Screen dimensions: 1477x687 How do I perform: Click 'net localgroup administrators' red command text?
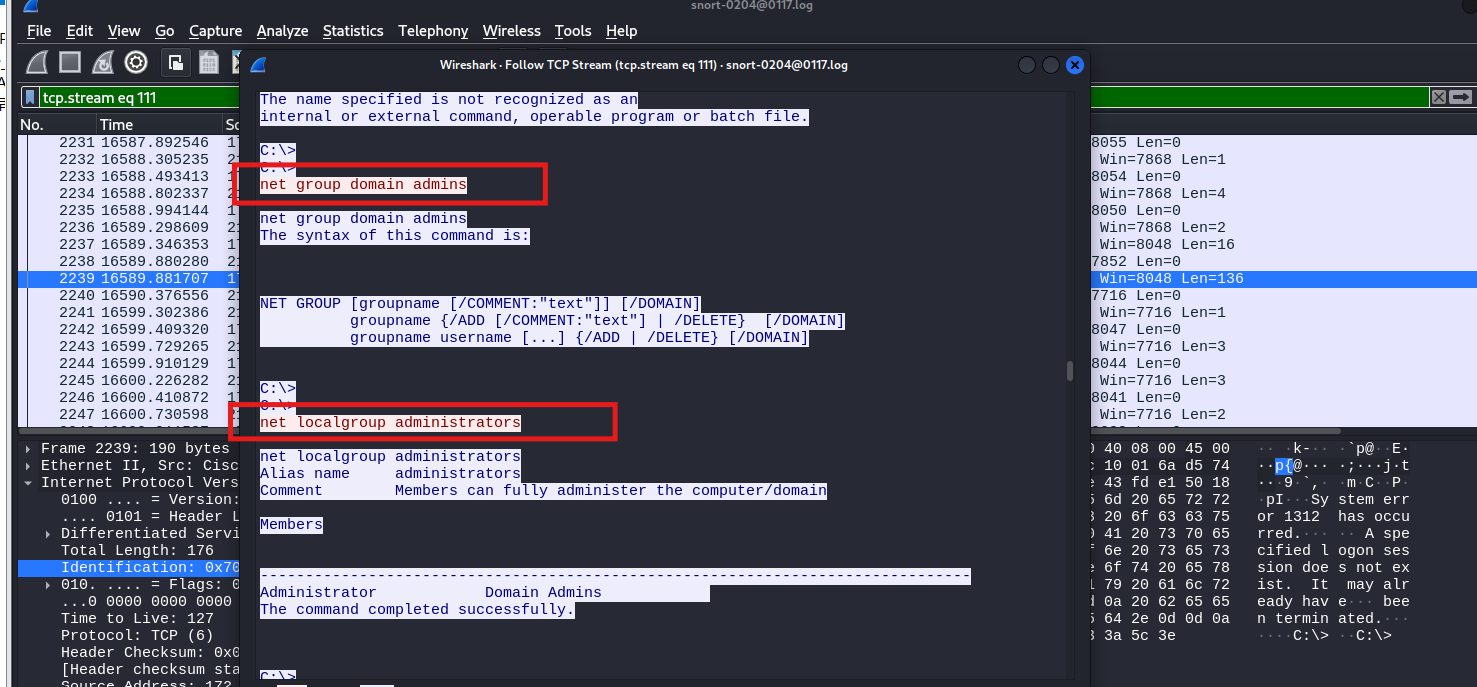click(390, 423)
